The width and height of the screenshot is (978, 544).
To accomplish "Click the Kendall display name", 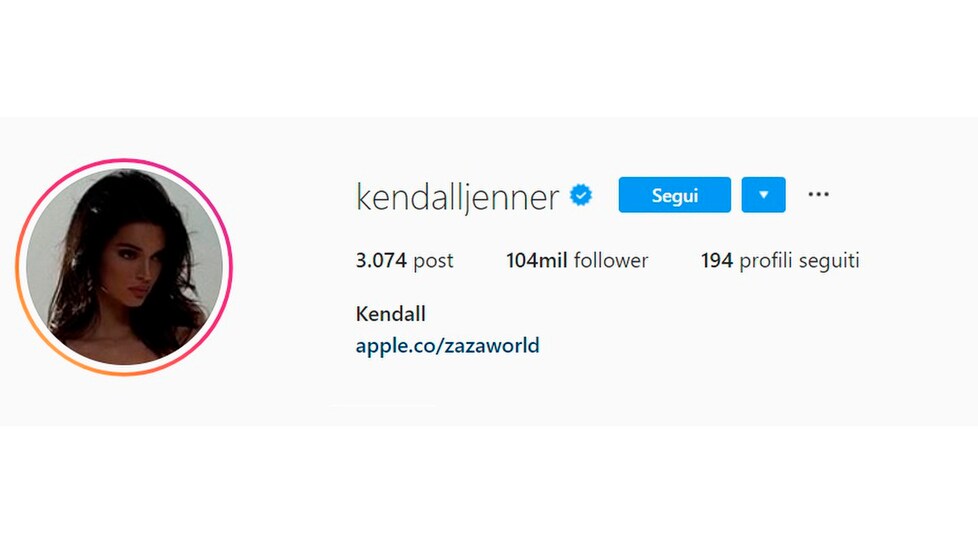I will pos(390,314).
